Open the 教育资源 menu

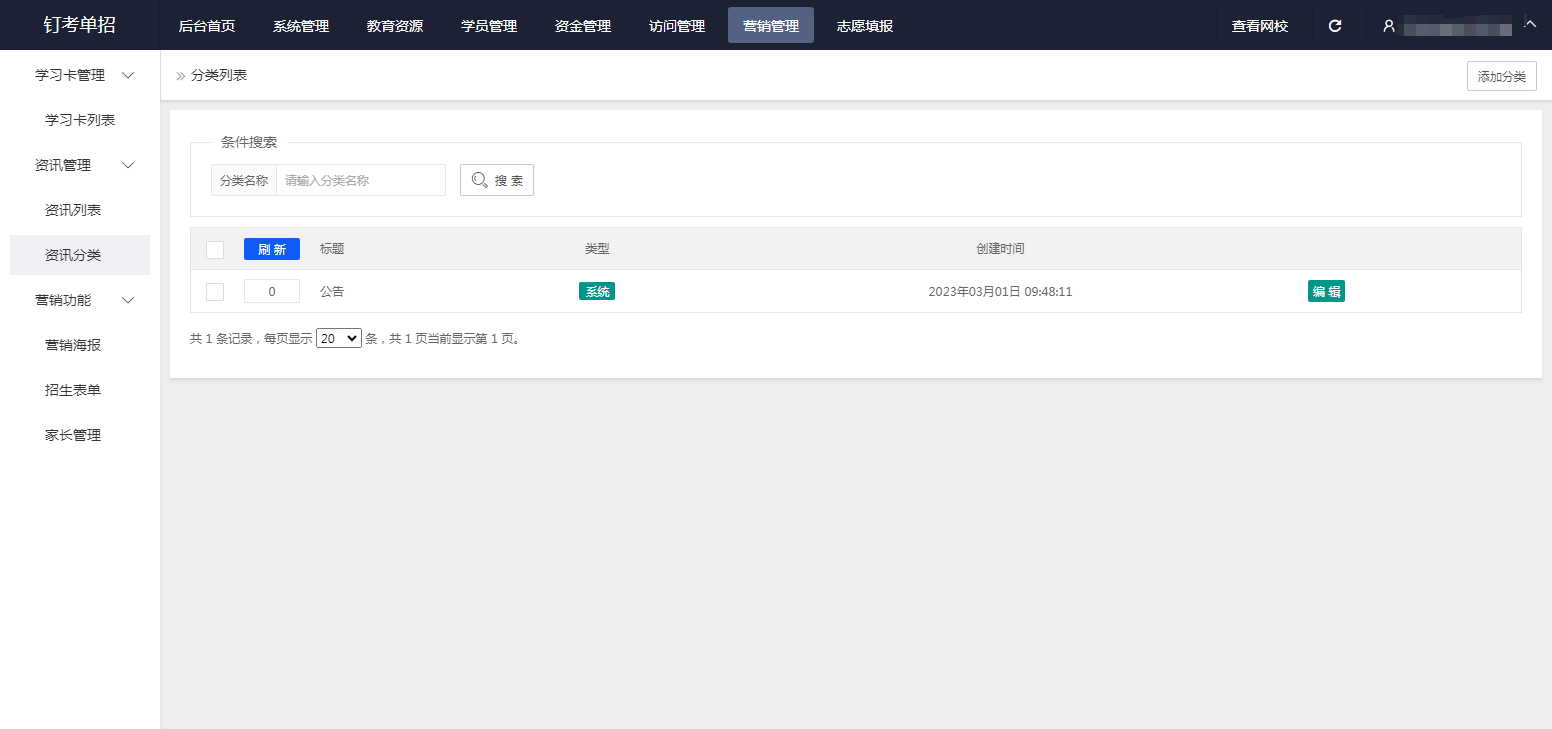(x=395, y=26)
